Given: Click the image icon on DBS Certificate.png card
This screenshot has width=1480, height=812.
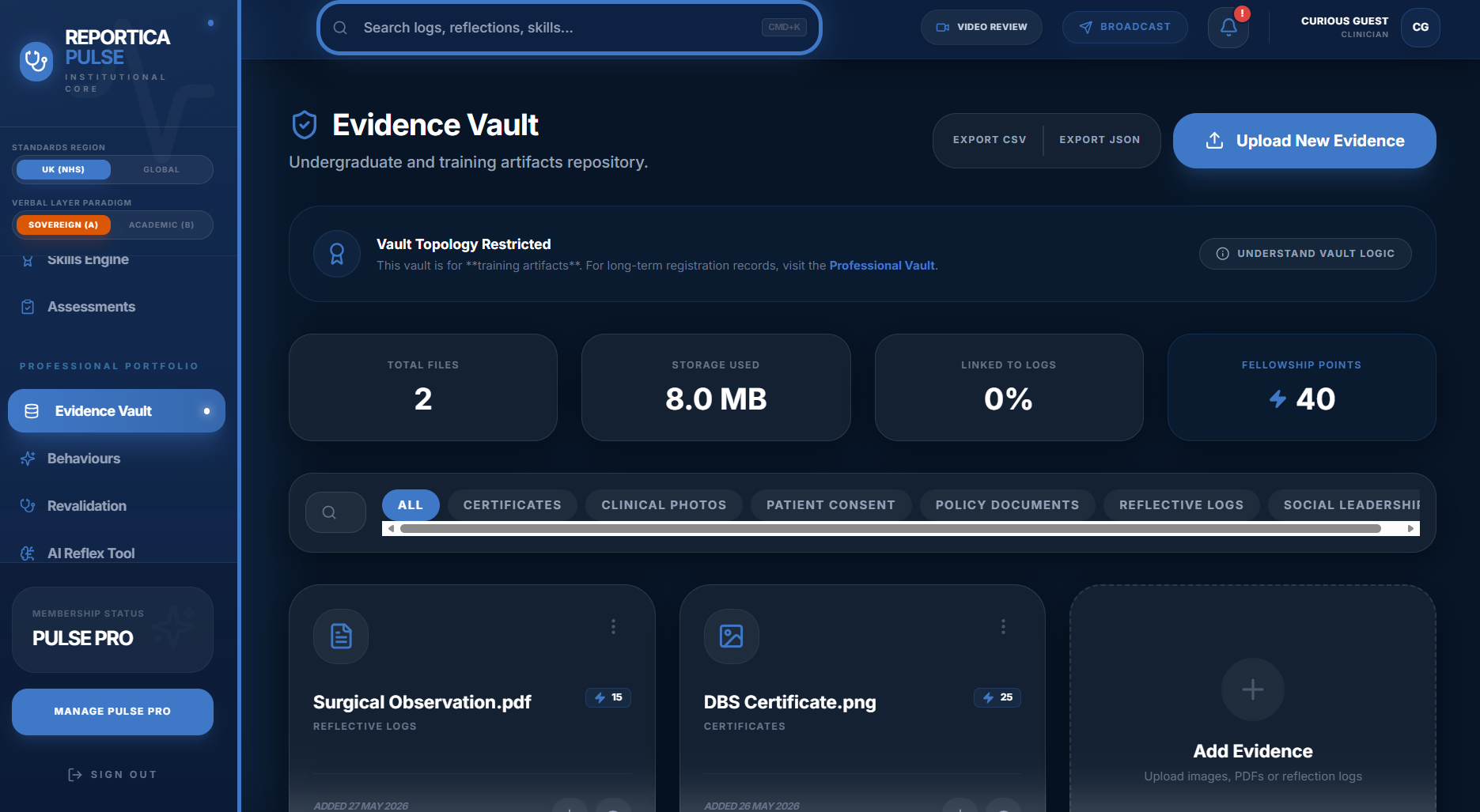Looking at the screenshot, I should [x=732, y=636].
